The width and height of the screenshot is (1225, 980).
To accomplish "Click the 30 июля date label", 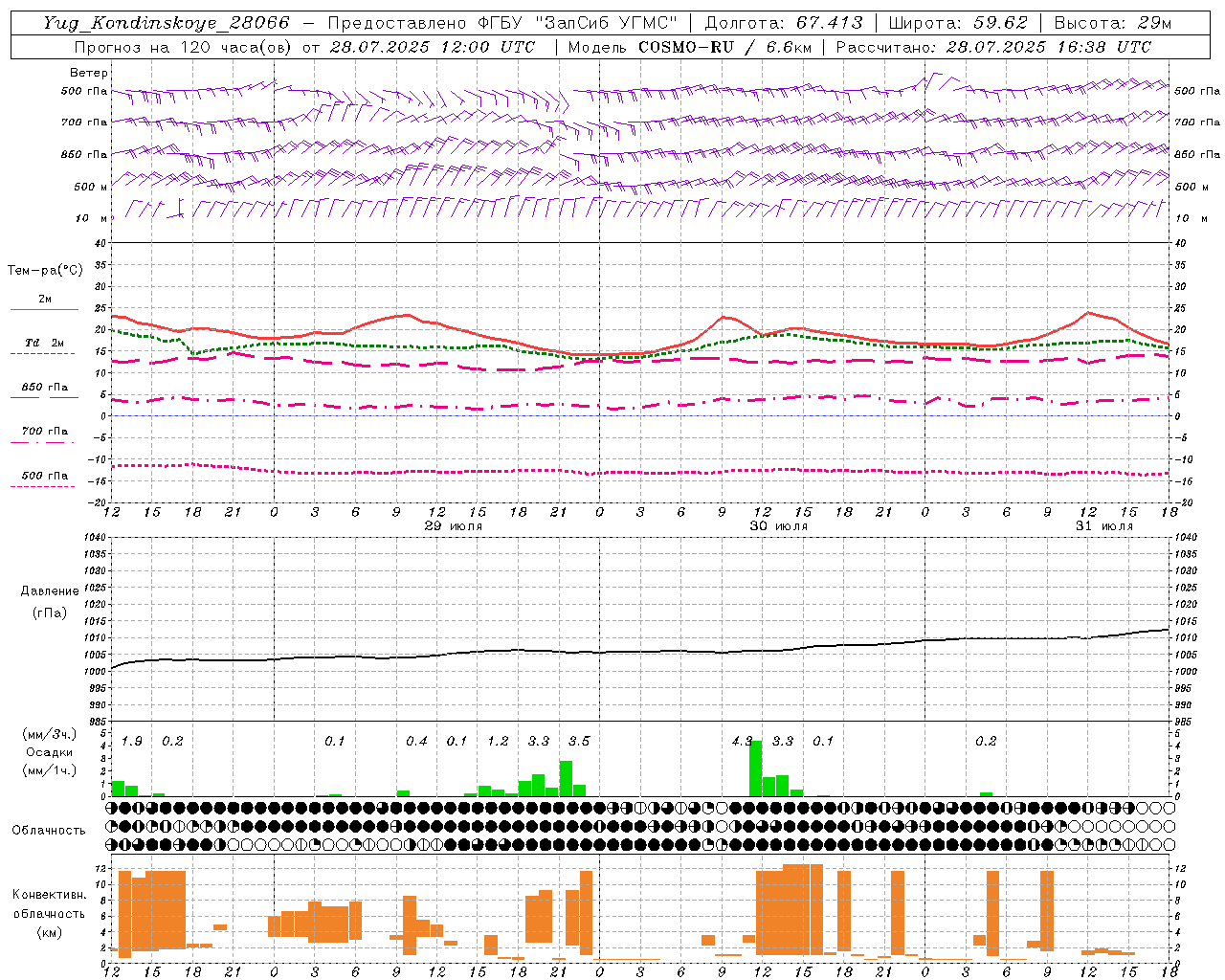I will (778, 526).
